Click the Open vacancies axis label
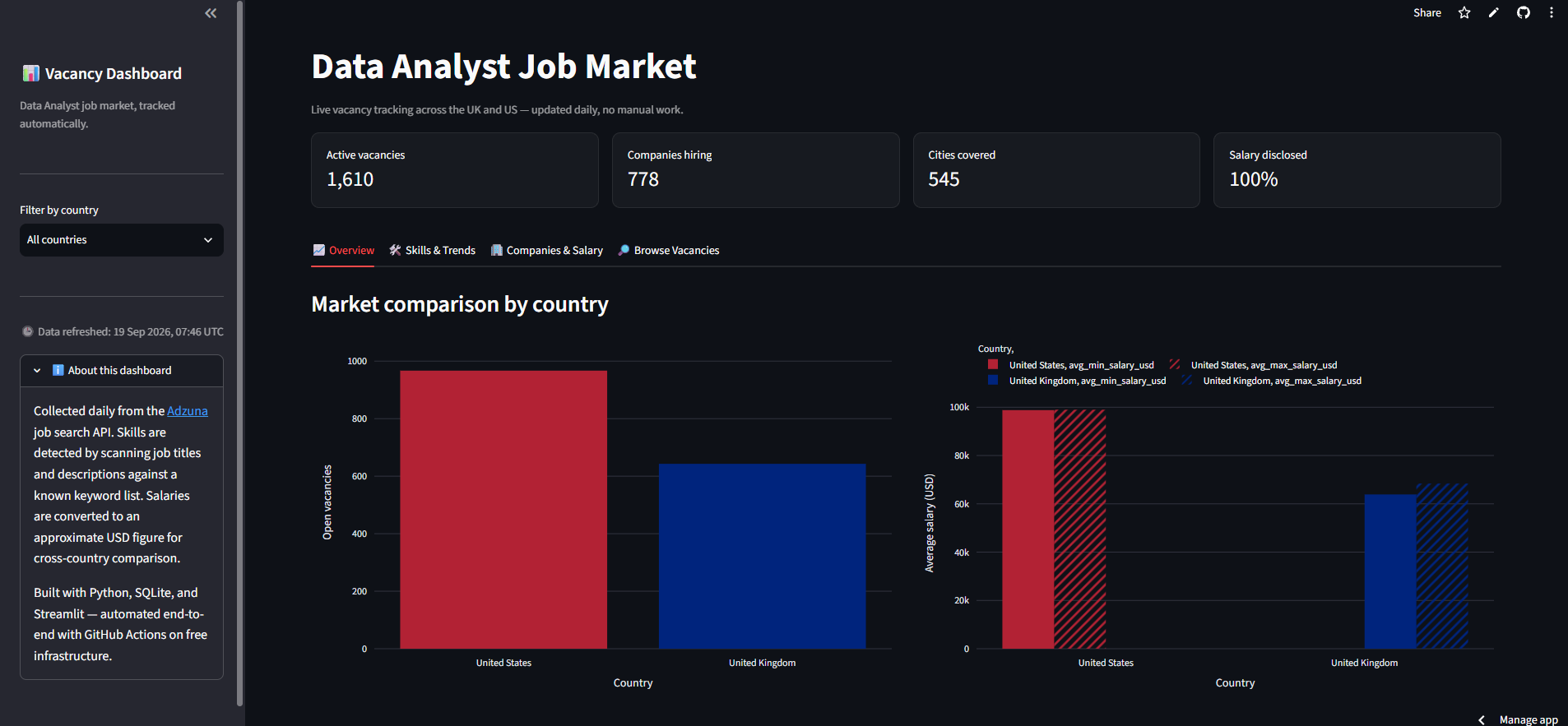This screenshot has width=1568, height=726. coord(327,502)
